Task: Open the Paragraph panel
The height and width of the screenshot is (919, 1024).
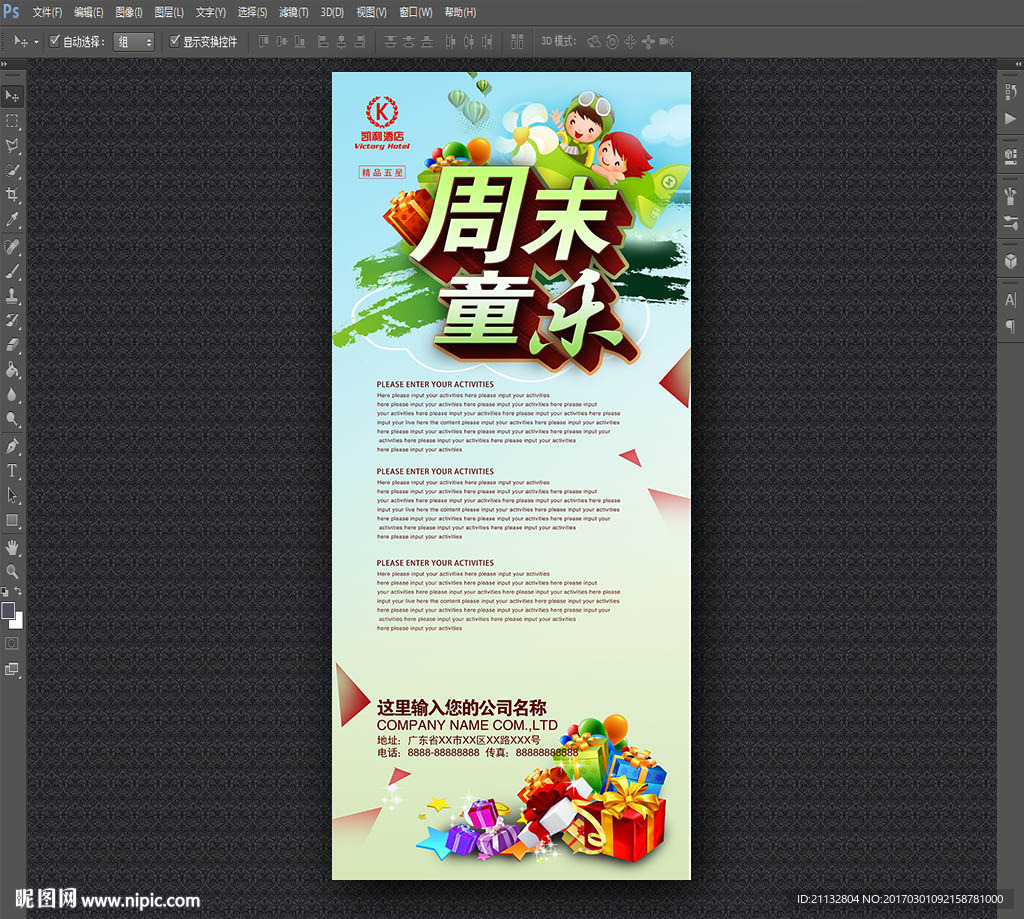Action: coord(1011,327)
